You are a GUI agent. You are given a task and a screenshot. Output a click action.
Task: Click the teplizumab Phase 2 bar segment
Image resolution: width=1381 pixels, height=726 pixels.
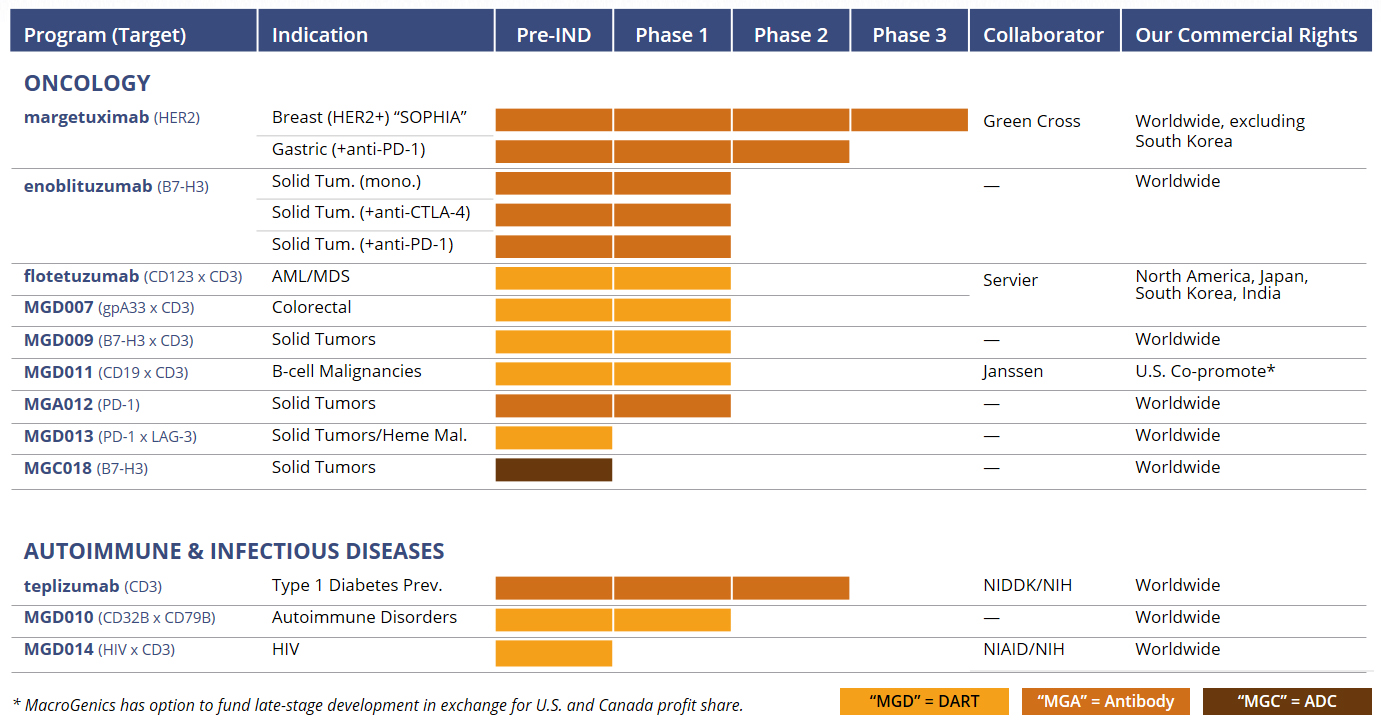click(x=790, y=587)
